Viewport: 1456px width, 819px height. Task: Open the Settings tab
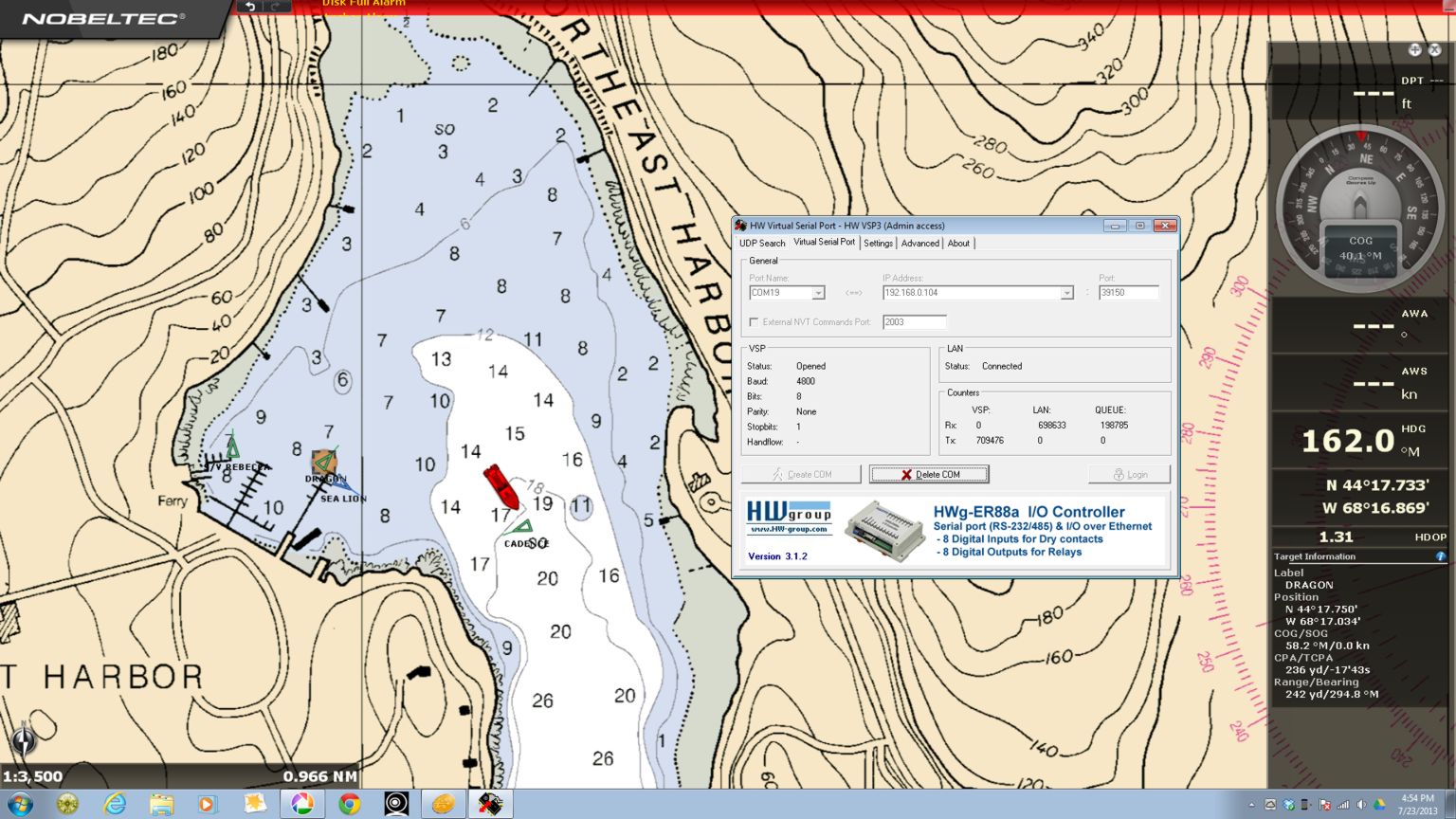(878, 244)
